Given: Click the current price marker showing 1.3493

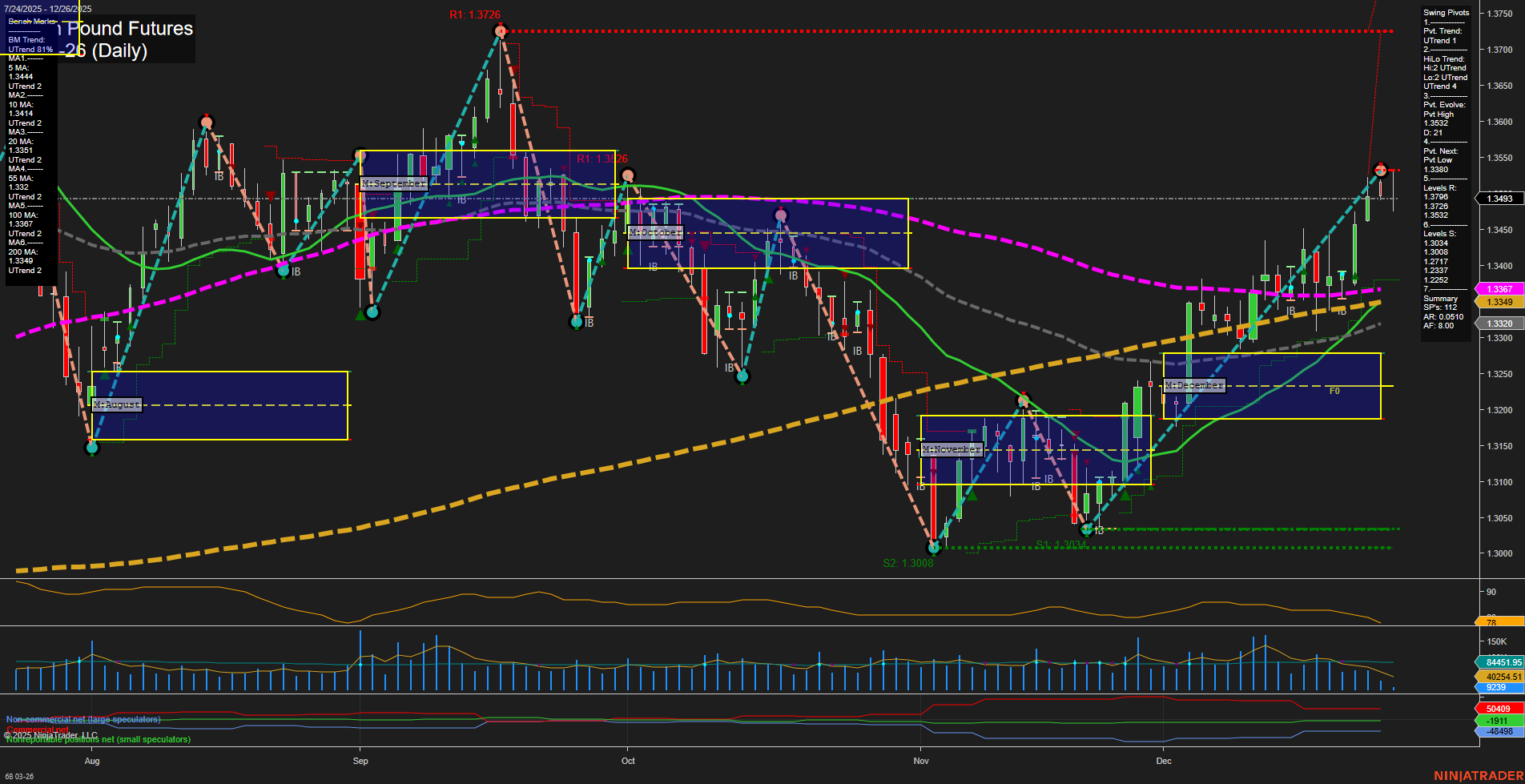Looking at the screenshot, I should 1501,198.
